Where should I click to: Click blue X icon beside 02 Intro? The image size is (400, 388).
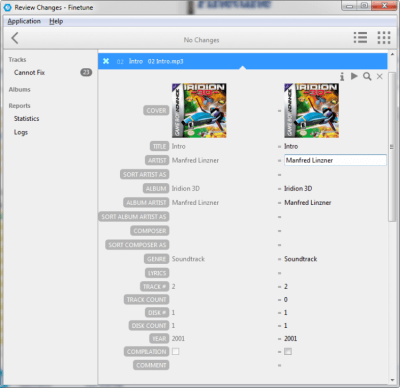(106, 61)
